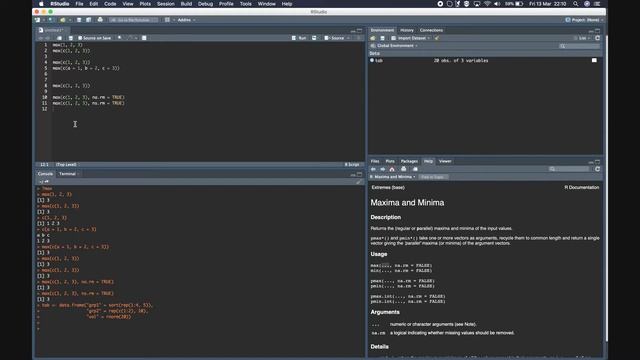Save workspace icon in Environment pane
This screenshot has height=360, width=640.
[x=382, y=38]
